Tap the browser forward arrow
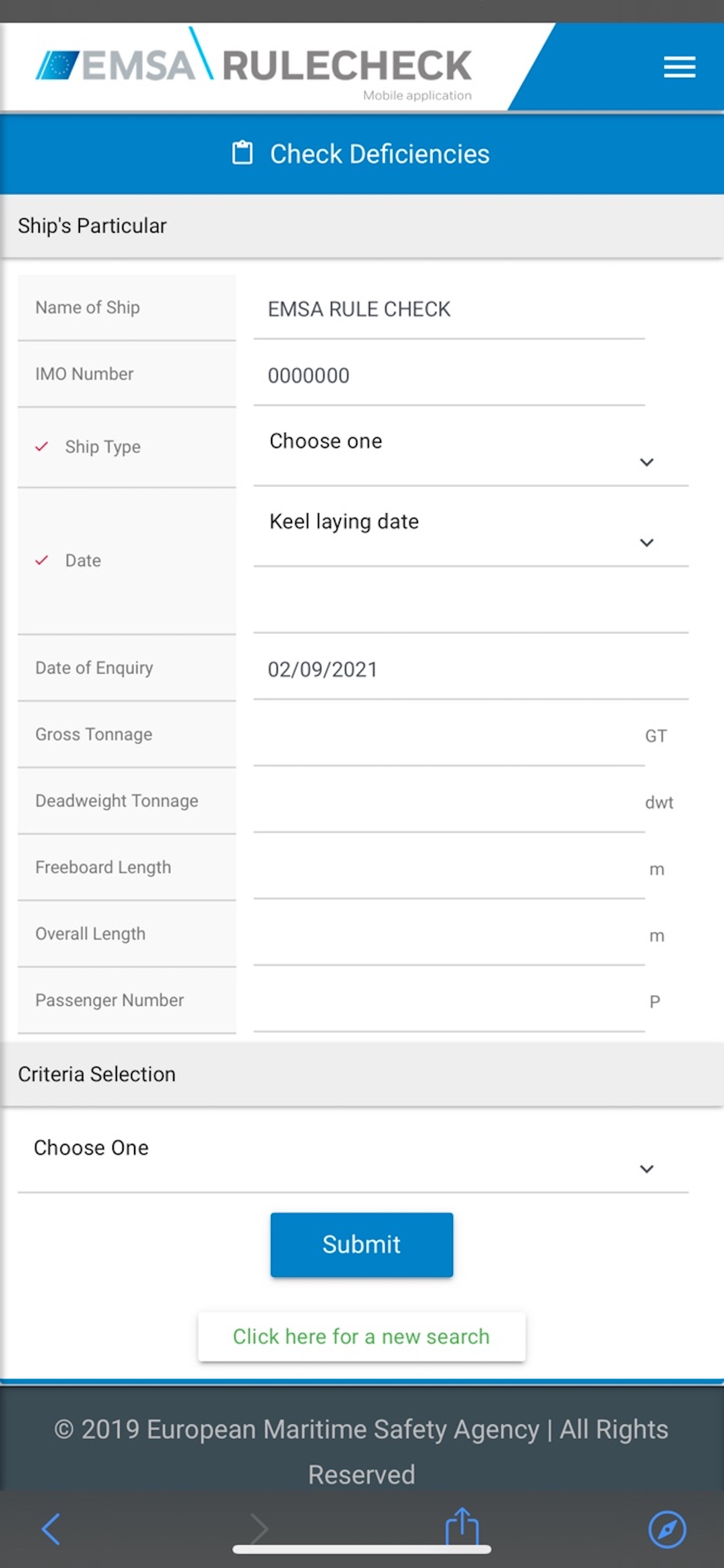 259,1528
